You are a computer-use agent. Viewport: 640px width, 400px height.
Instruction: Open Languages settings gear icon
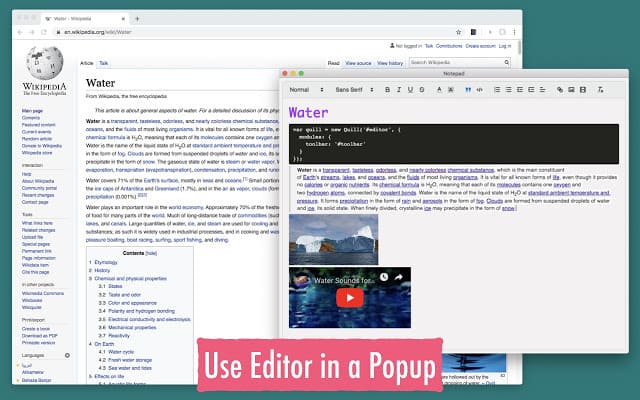pos(67,356)
